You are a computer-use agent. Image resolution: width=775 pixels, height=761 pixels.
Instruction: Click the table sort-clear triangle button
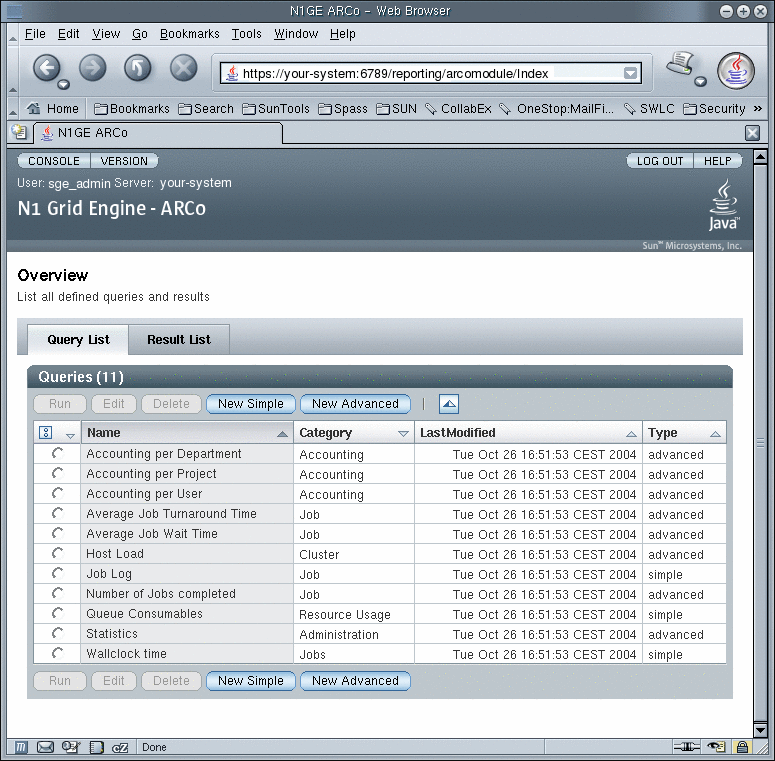449,404
